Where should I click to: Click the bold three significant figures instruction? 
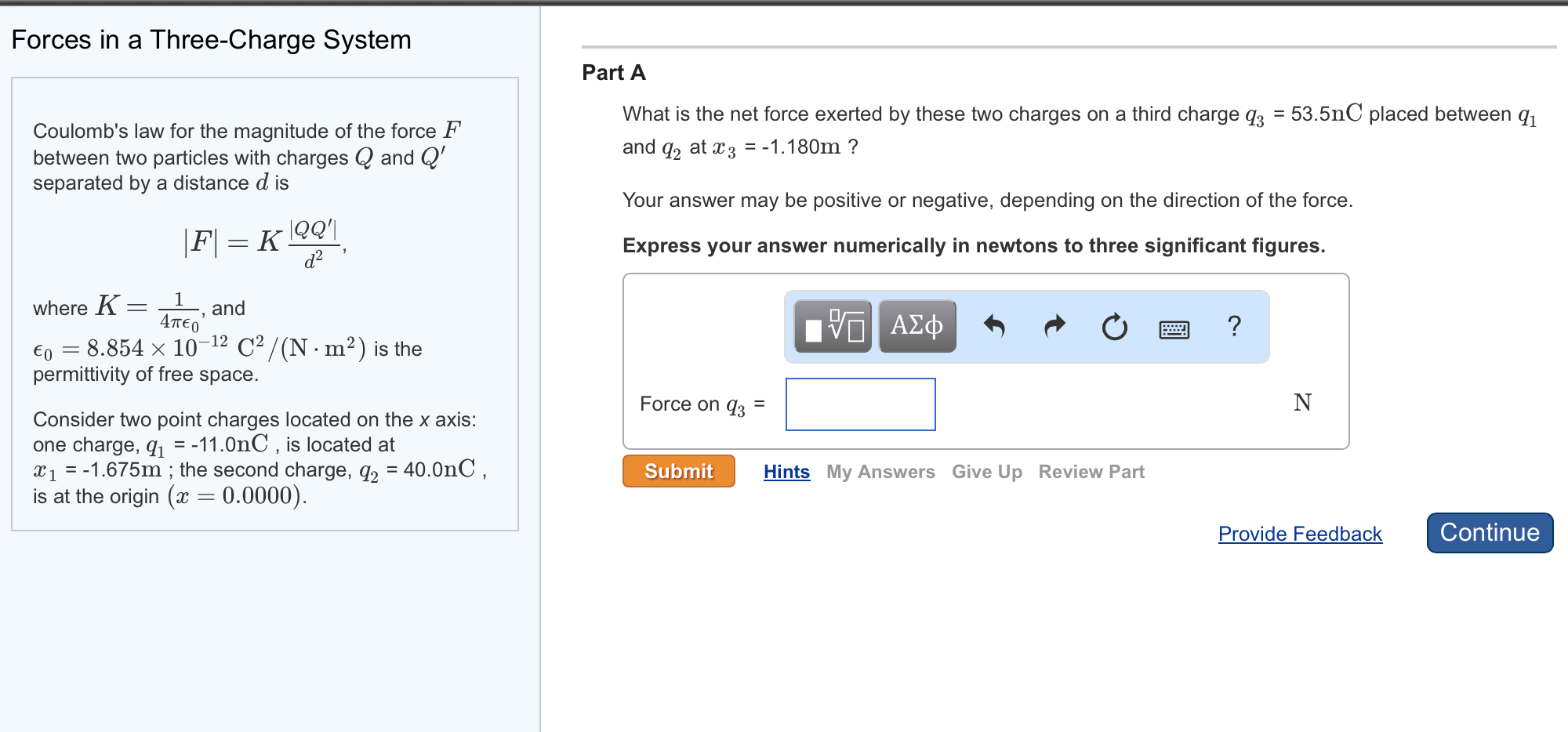tap(974, 246)
